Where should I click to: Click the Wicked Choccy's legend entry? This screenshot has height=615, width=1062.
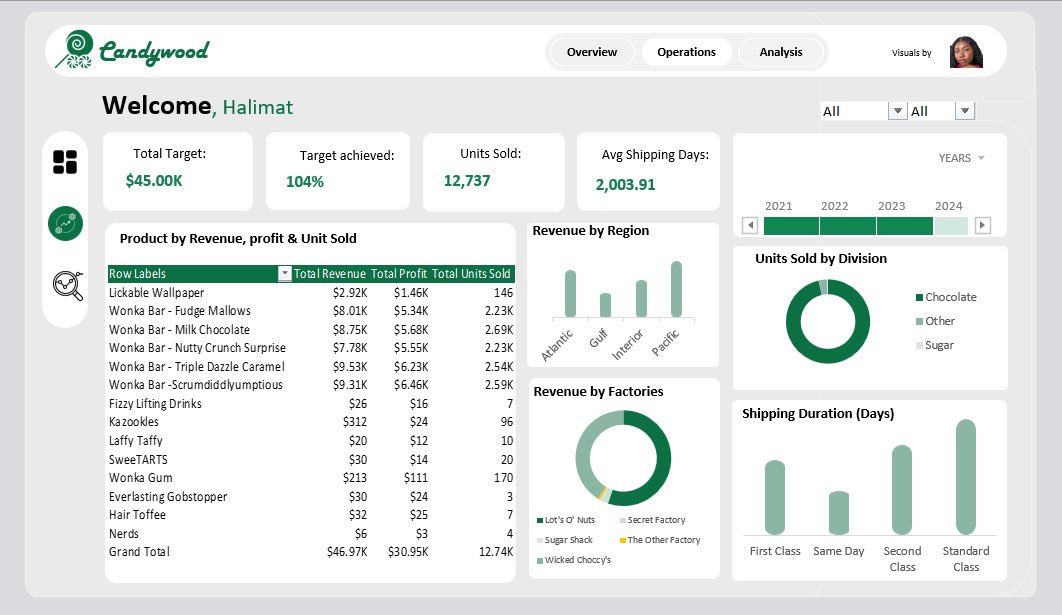pyautogui.click(x=574, y=560)
